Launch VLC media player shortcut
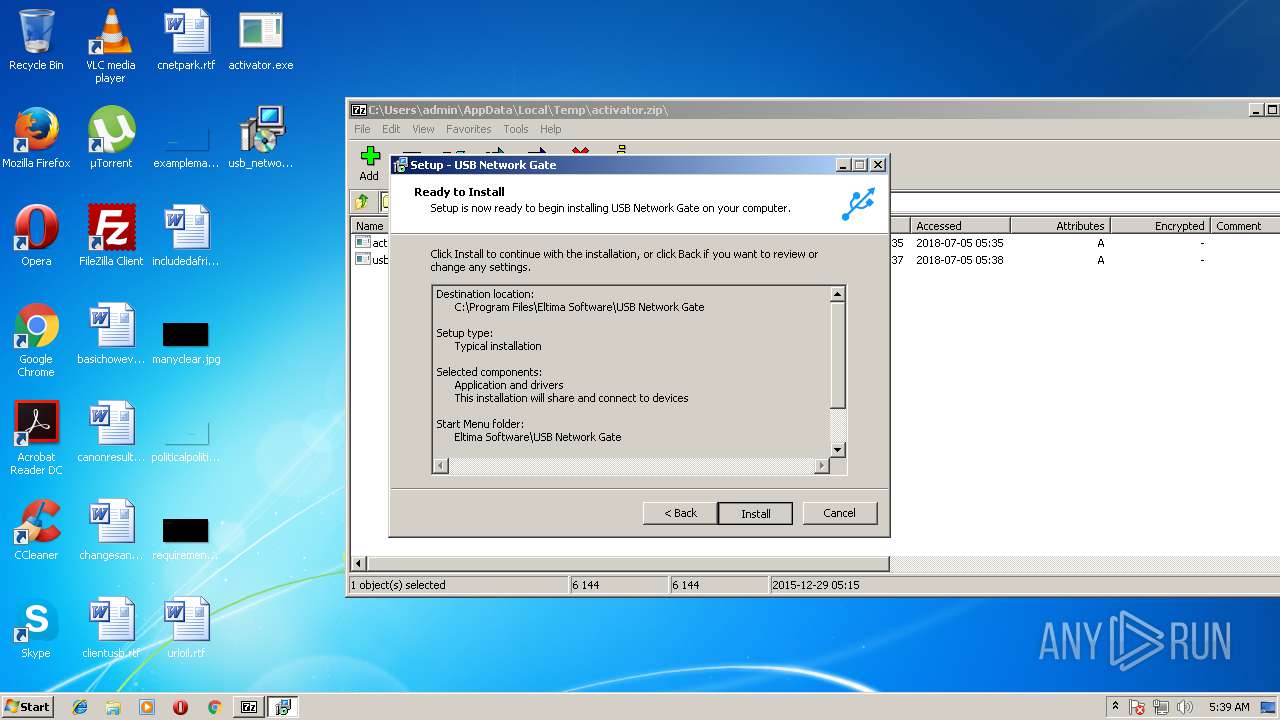This screenshot has width=1280, height=720. point(110,46)
